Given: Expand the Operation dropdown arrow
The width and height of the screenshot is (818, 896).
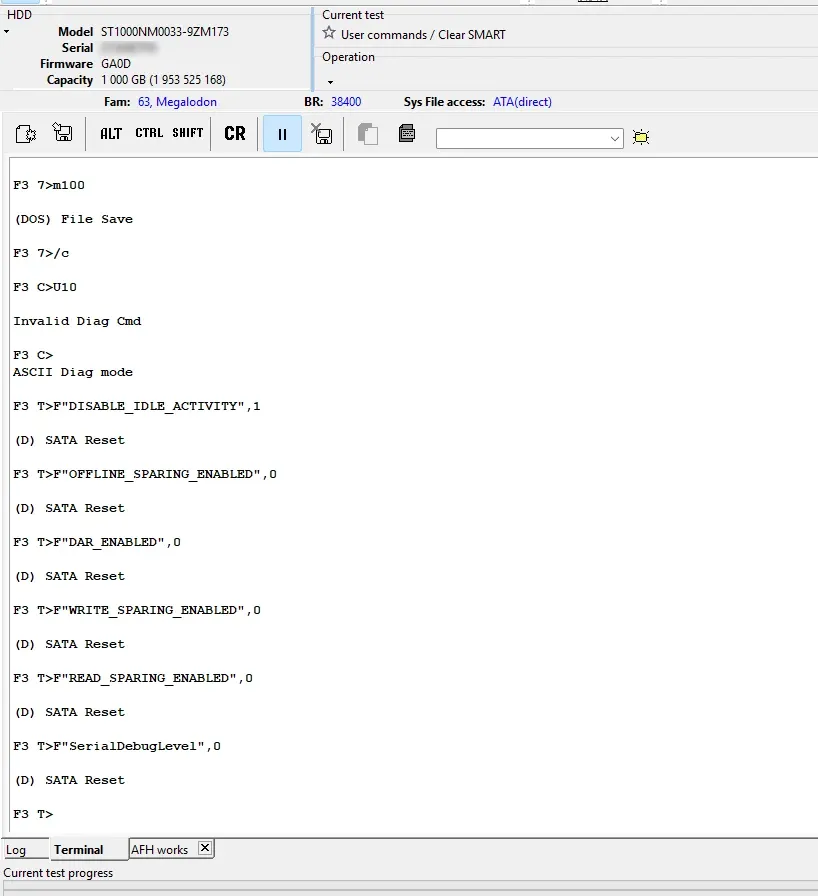Looking at the screenshot, I should [330, 82].
